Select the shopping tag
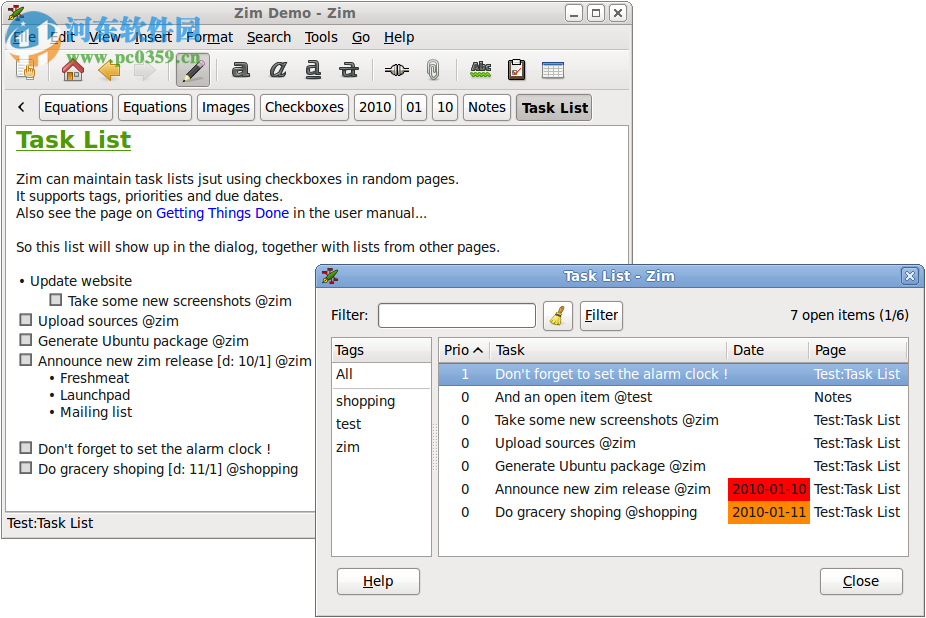Screen dimensions: 926x618 click(x=381, y=401)
